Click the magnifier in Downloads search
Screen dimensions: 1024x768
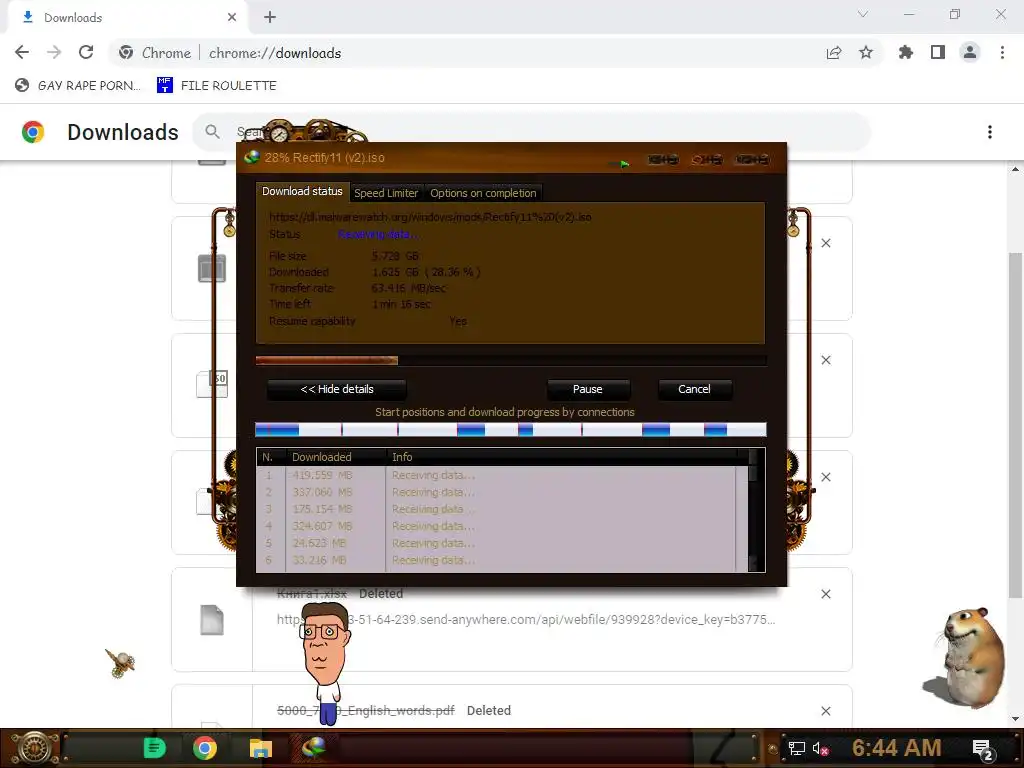212,132
